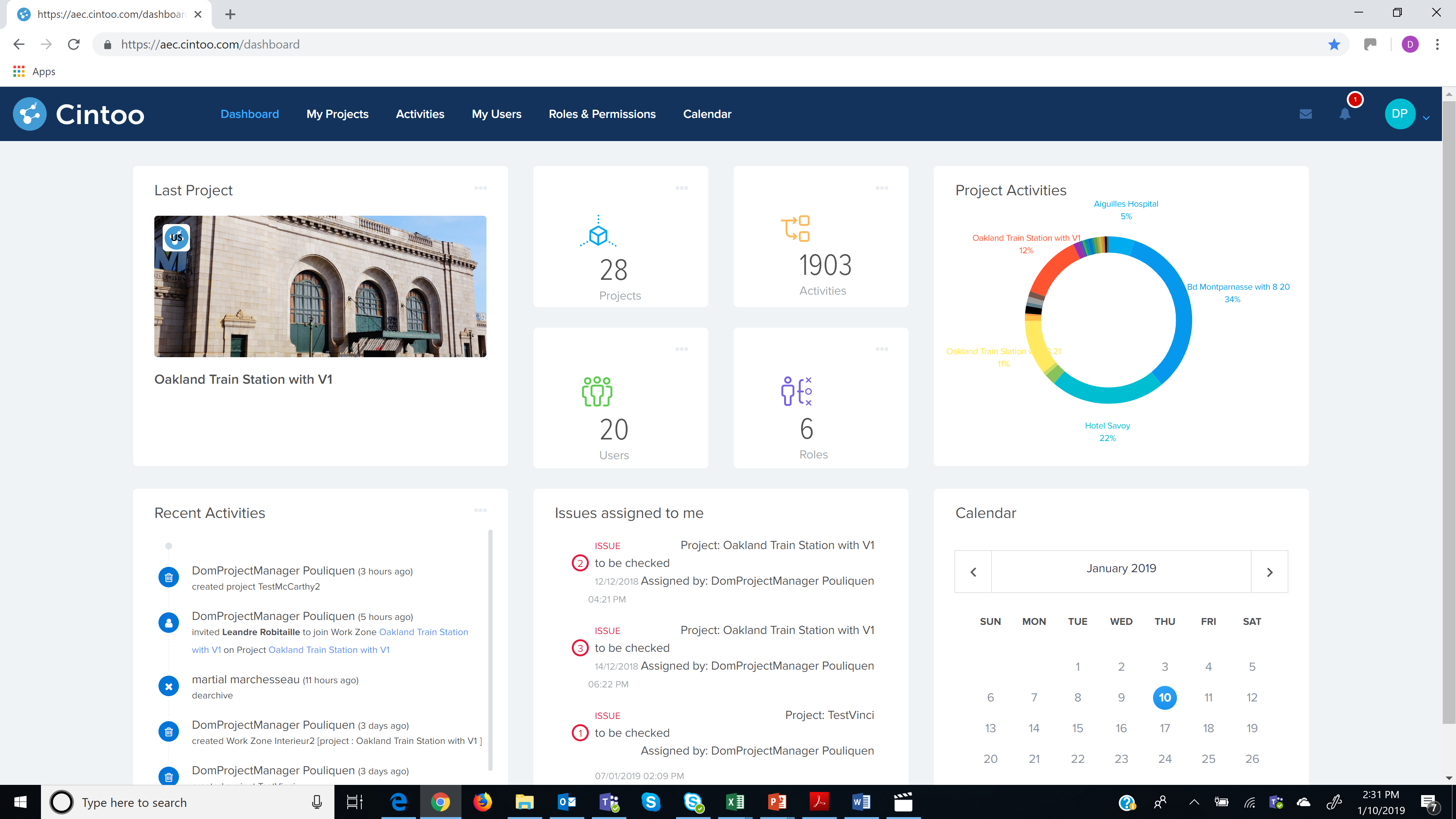1456x819 pixels.
Task: Go to next month in calendar
Action: click(x=1269, y=572)
